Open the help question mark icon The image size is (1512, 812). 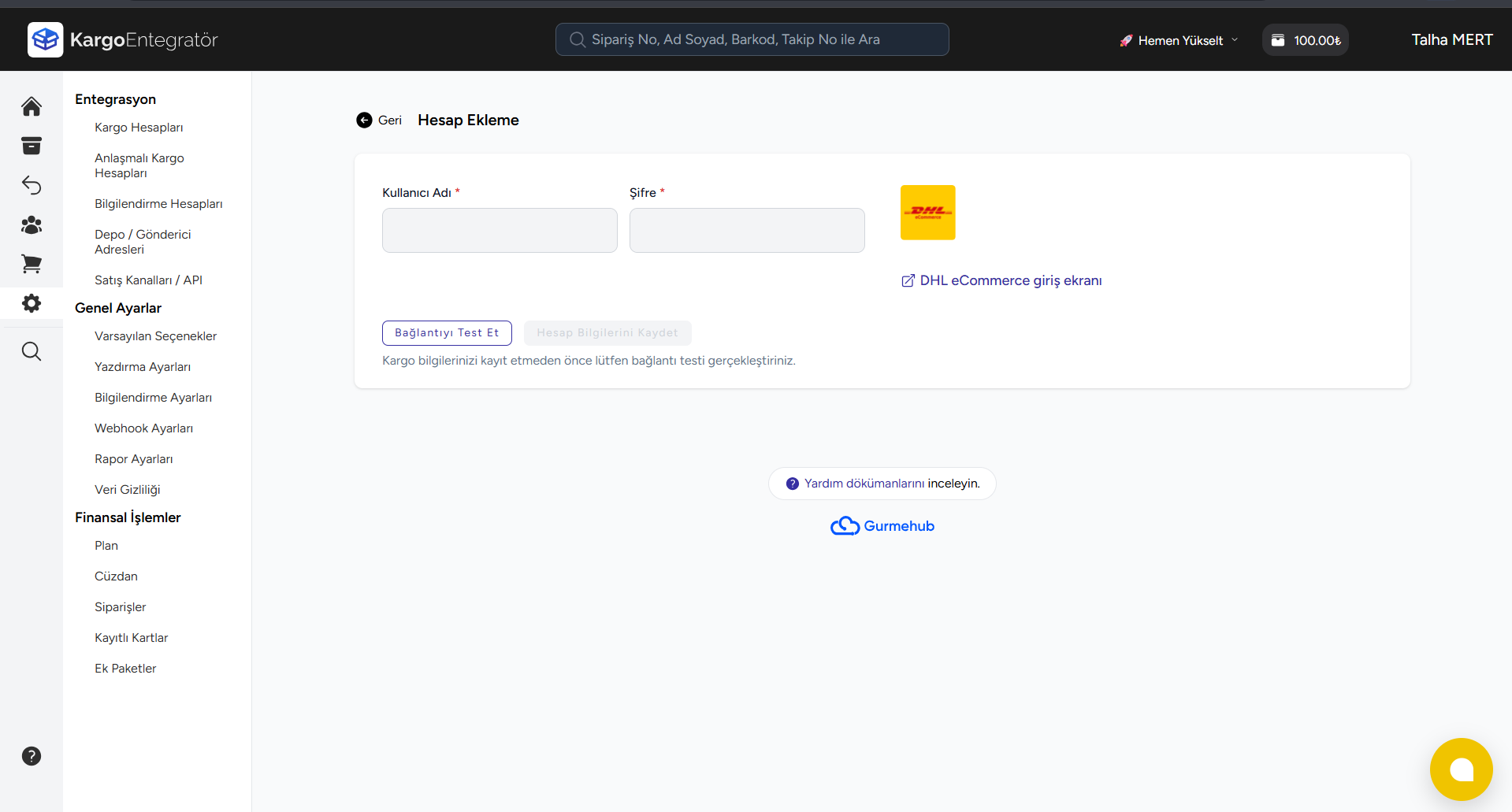(x=32, y=756)
